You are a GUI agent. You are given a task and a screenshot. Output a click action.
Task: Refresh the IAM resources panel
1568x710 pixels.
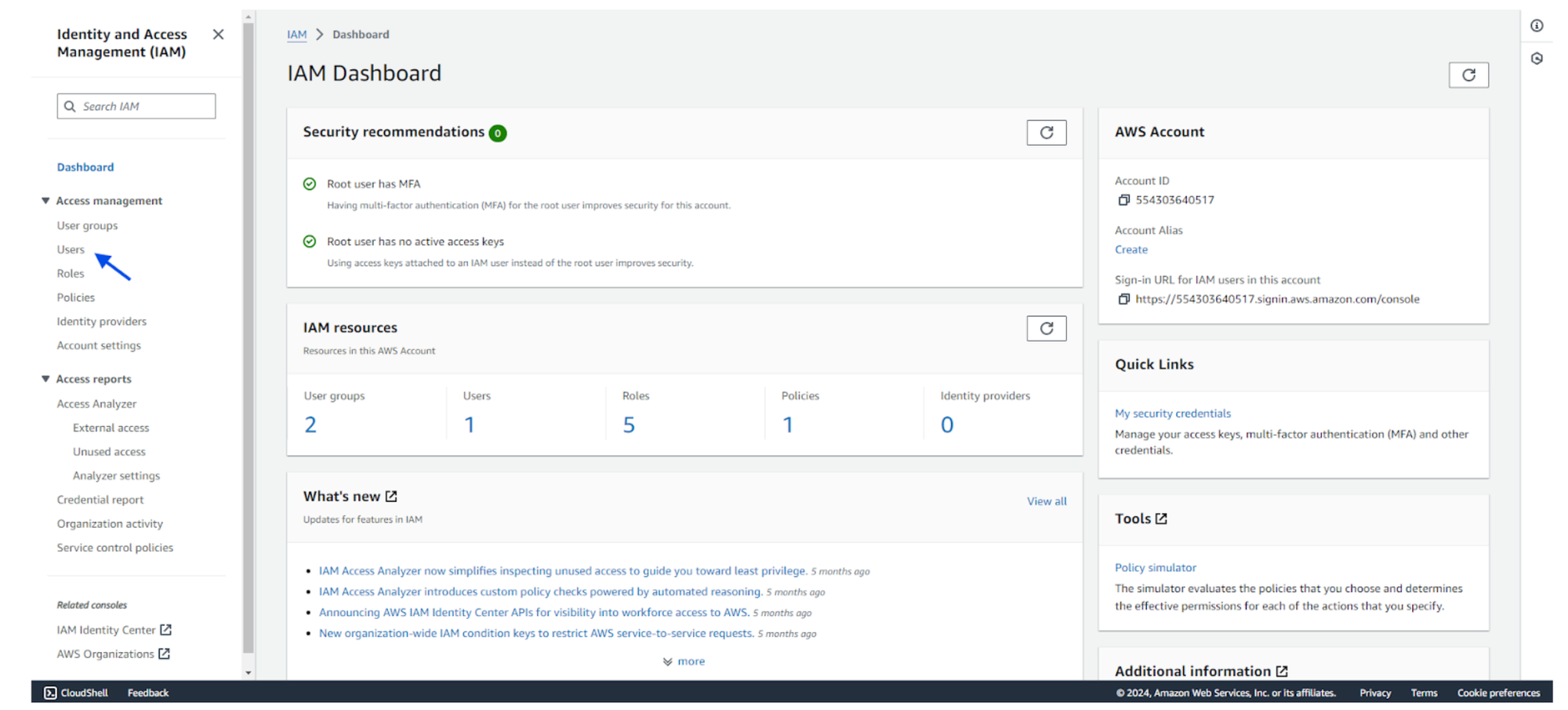click(x=1046, y=329)
